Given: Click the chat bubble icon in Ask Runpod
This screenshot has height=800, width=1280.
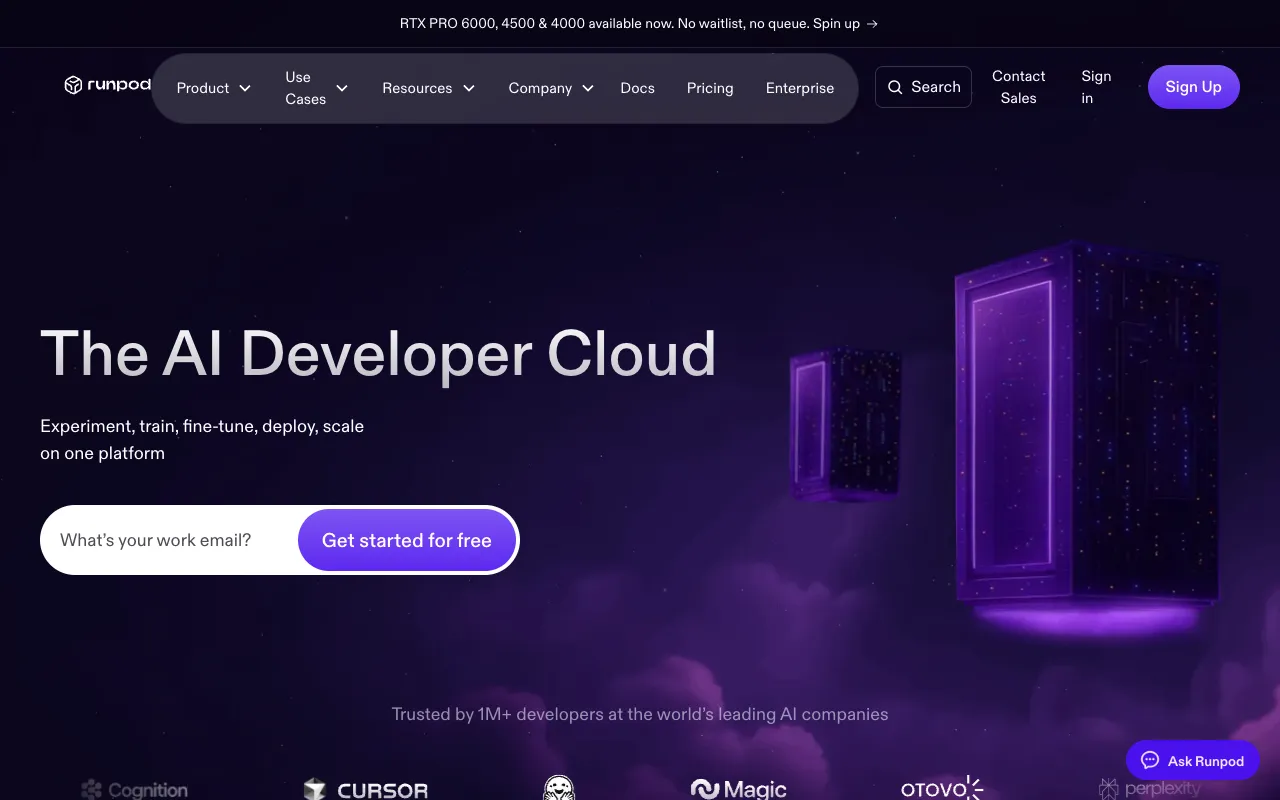Looking at the screenshot, I should click(1150, 761).
